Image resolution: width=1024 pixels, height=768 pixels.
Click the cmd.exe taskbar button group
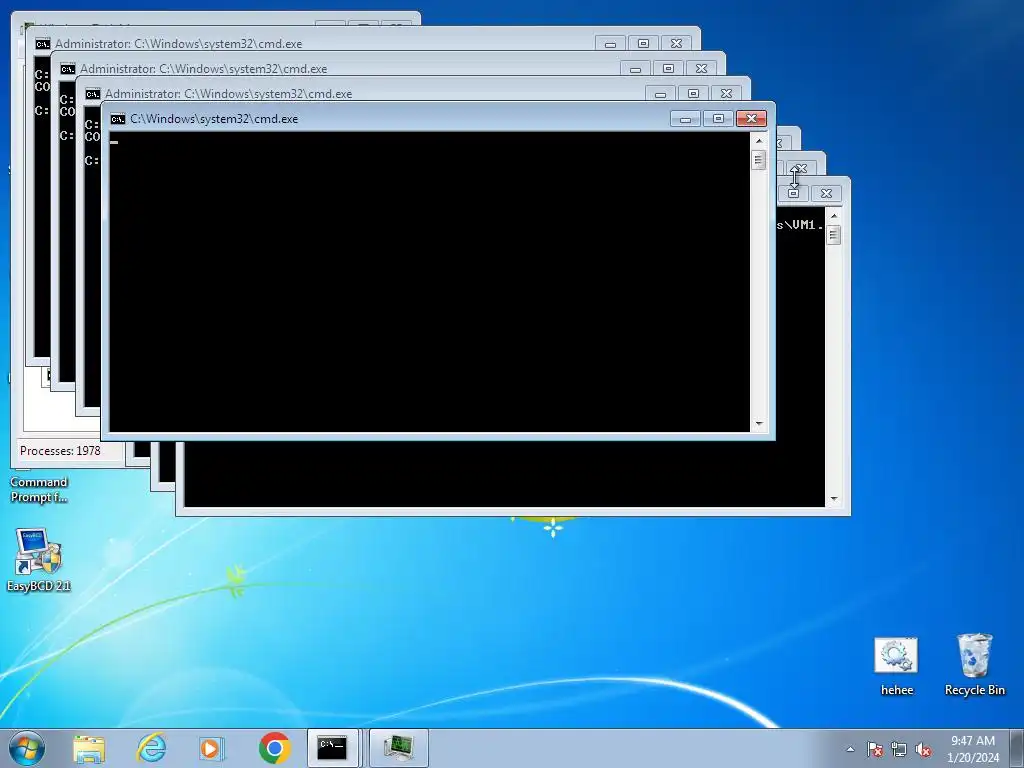point(334,748)
